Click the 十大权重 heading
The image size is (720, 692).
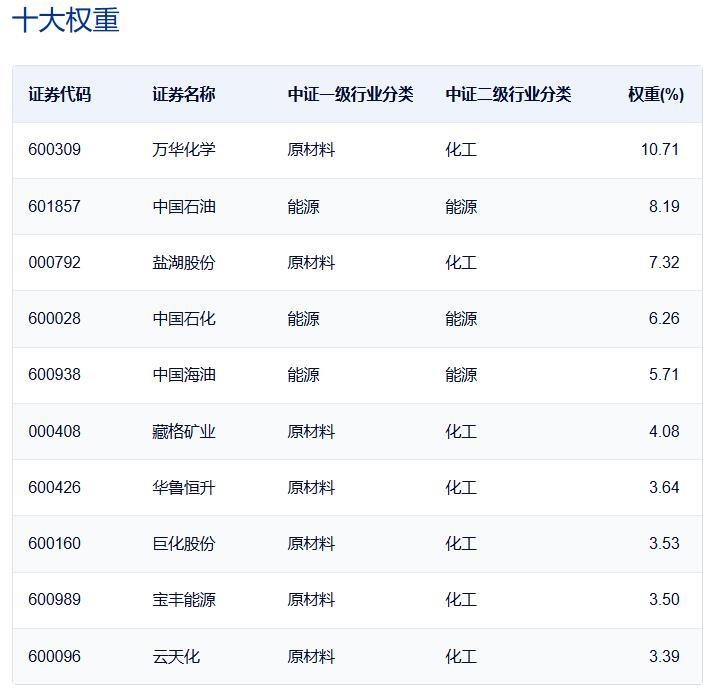tap(66, 20)
